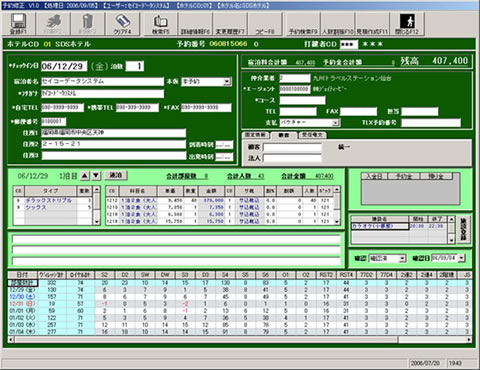Click the first blank memo line
The height and width of the screenshot is (370, 480).
pos(176,239)
